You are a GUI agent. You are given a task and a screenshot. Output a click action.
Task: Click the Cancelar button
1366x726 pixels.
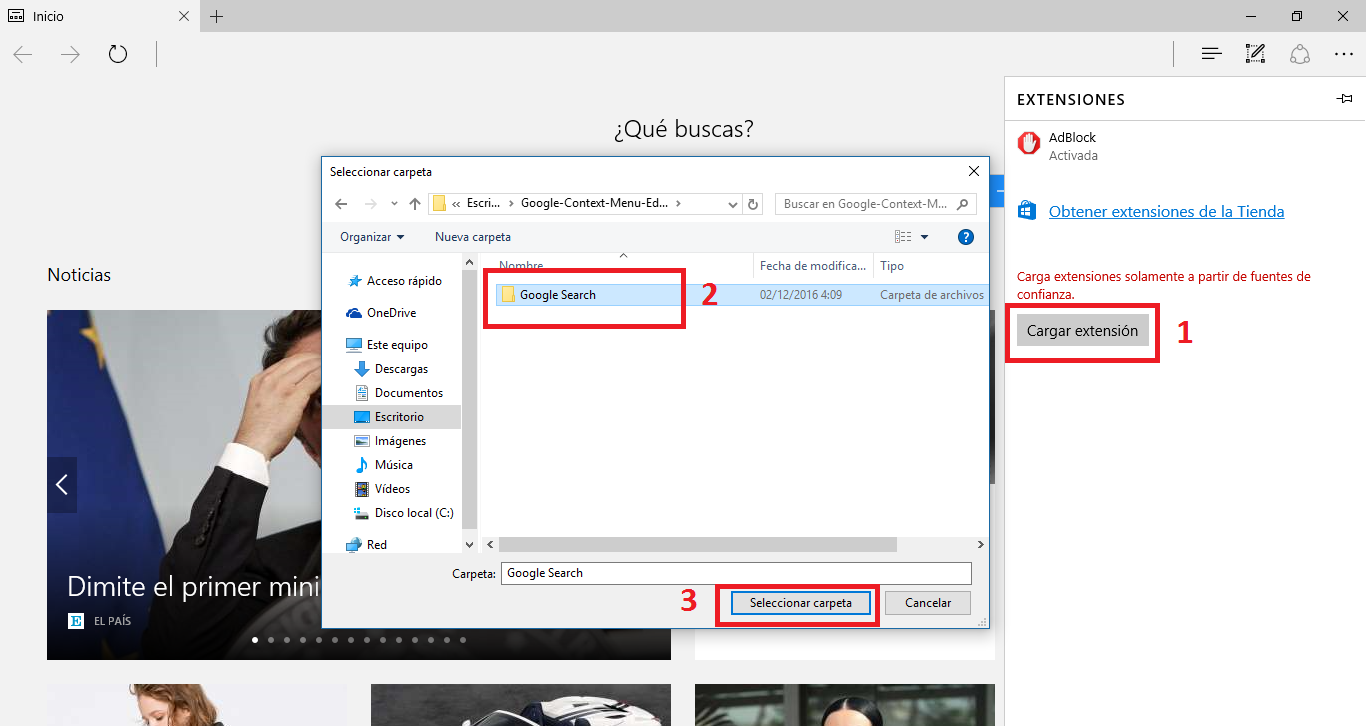tap(928, 603)
